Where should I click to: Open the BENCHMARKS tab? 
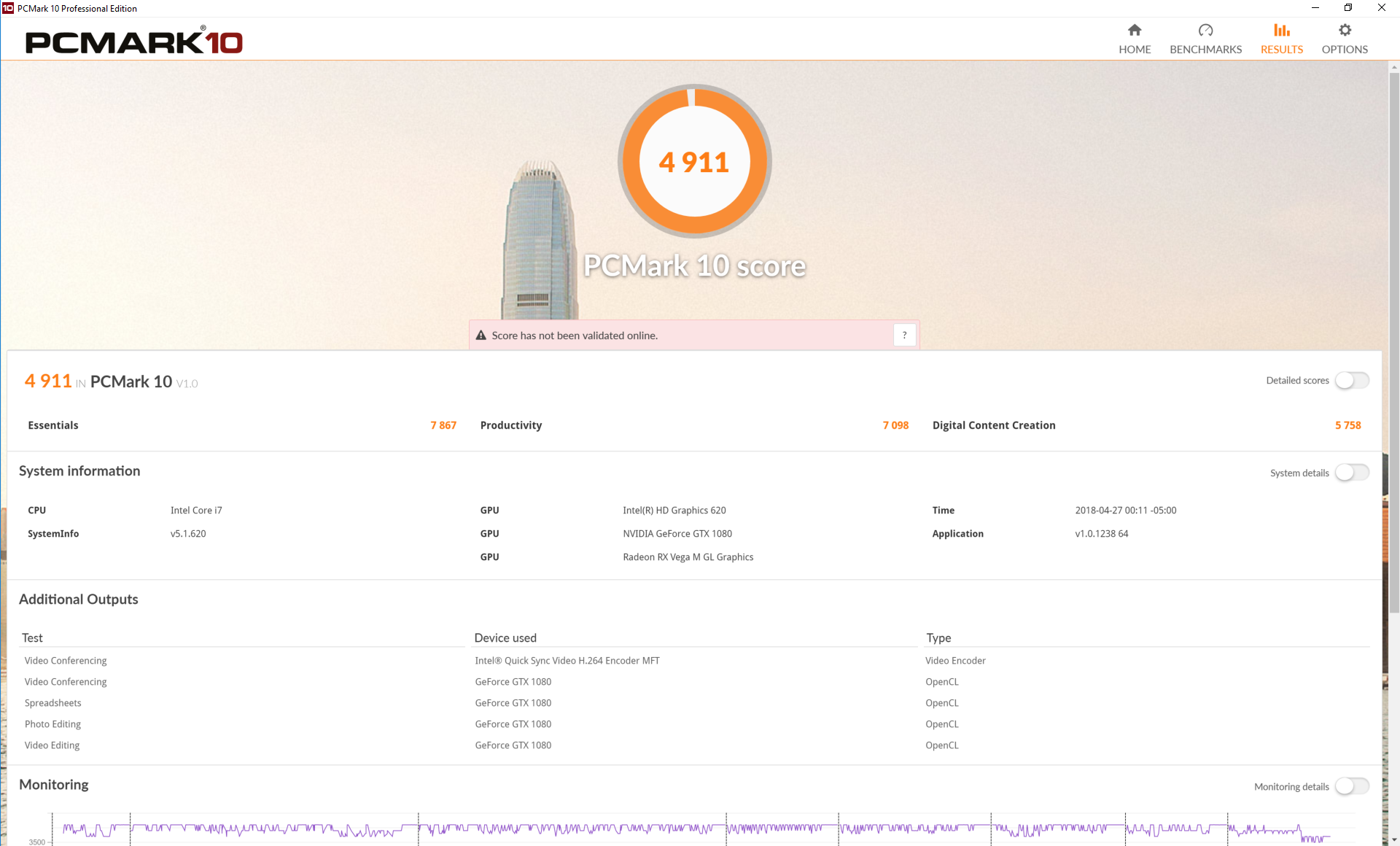1205,39
